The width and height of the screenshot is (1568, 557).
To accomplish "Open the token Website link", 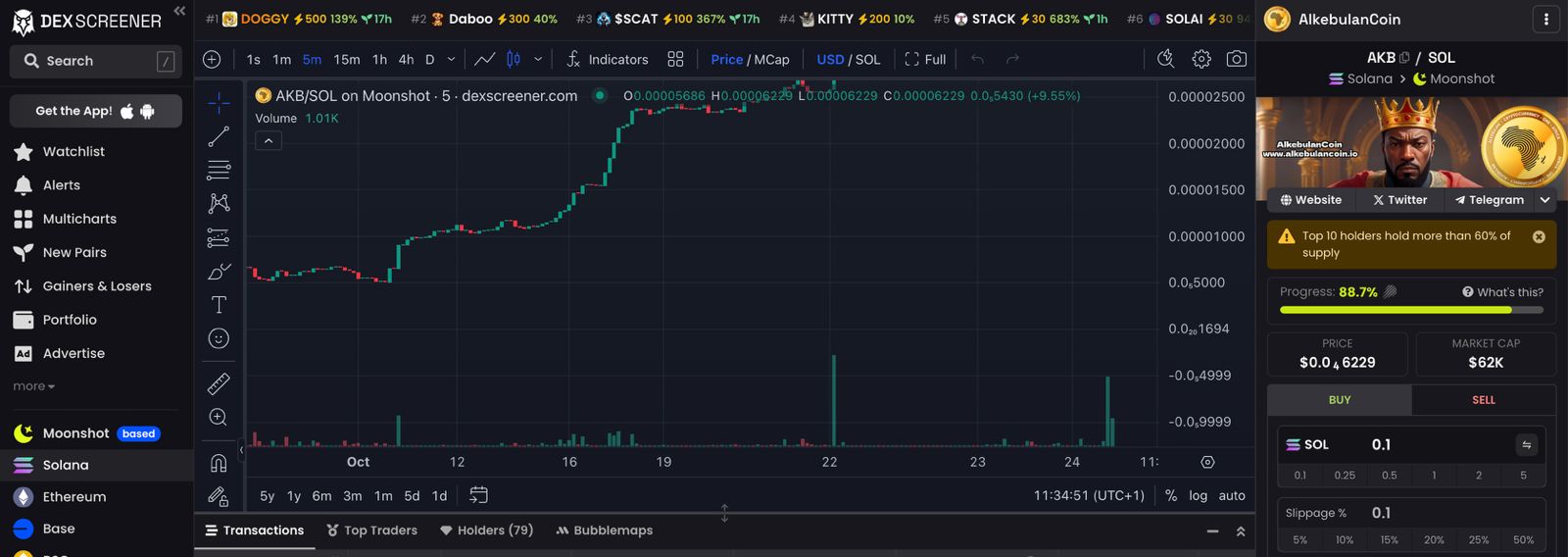I will 1310,200.
